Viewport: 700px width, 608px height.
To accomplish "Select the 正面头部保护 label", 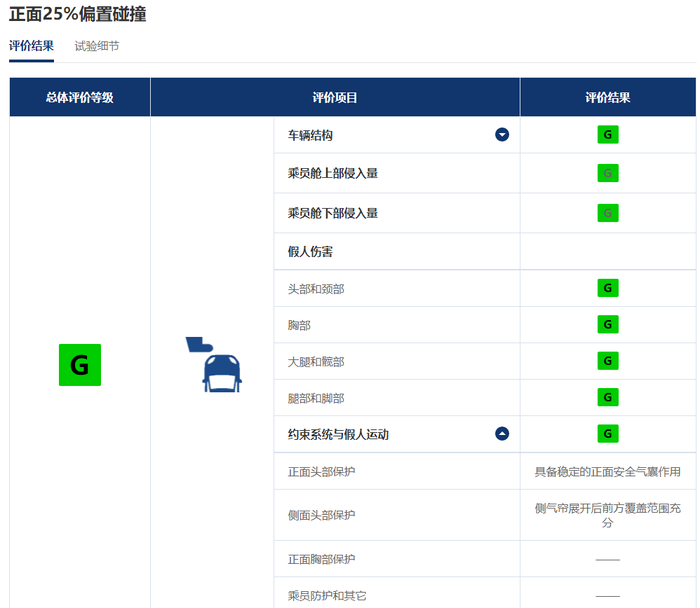I will click(321, 471).
